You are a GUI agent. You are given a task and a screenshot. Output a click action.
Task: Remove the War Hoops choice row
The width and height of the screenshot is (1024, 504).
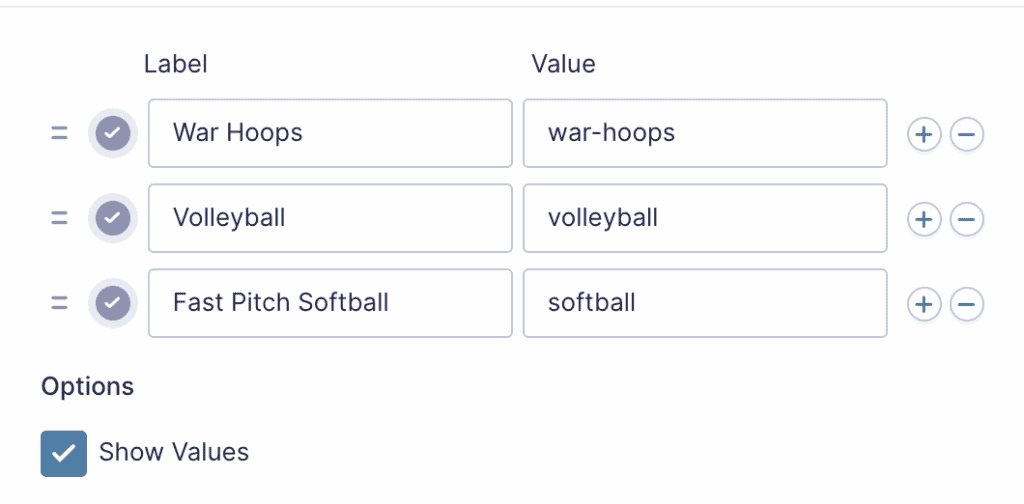point(967,133)
